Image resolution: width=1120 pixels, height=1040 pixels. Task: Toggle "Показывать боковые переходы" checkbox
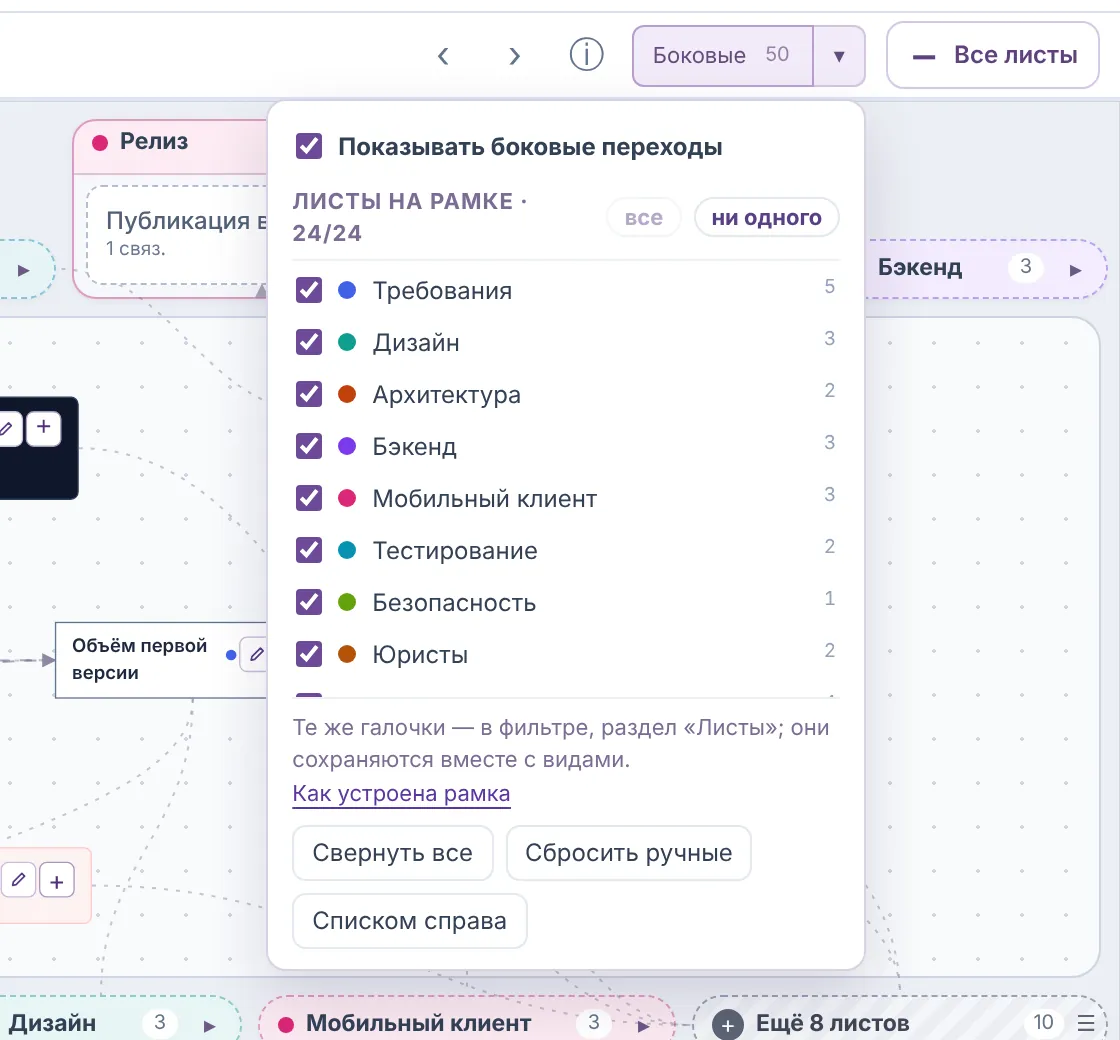[x=309, y=146]
